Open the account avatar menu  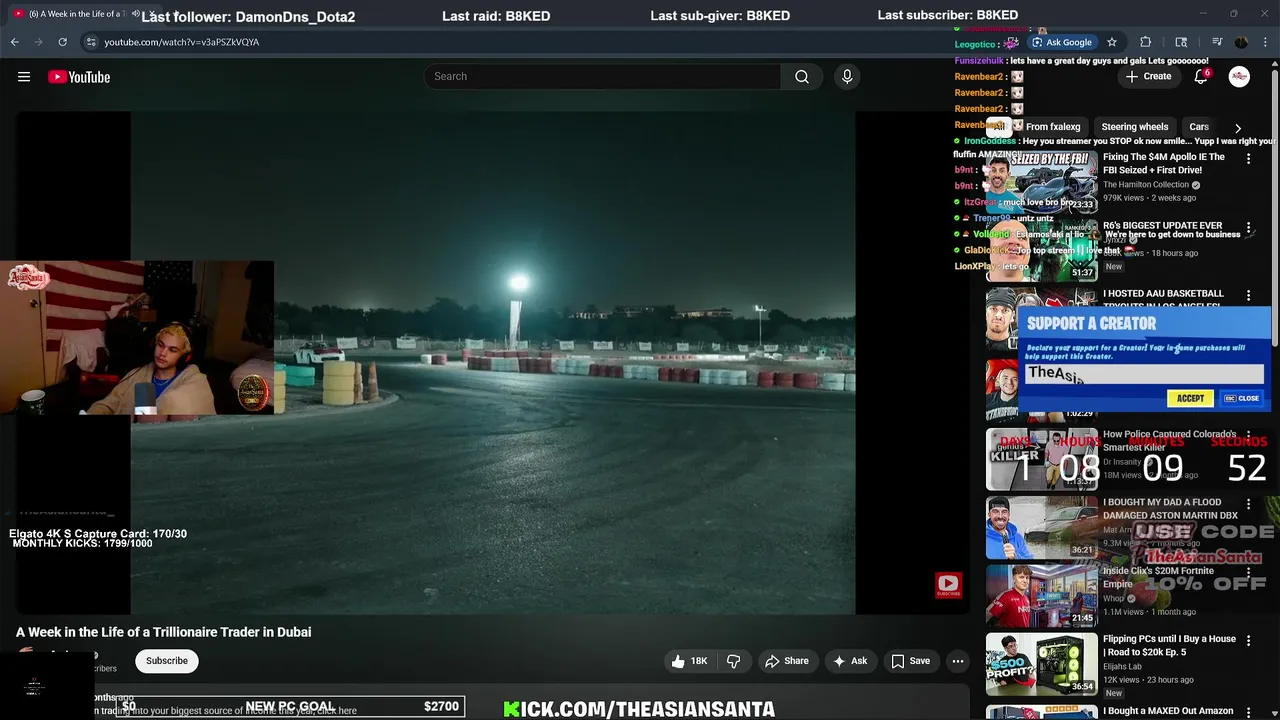(x=1239, y=77)
